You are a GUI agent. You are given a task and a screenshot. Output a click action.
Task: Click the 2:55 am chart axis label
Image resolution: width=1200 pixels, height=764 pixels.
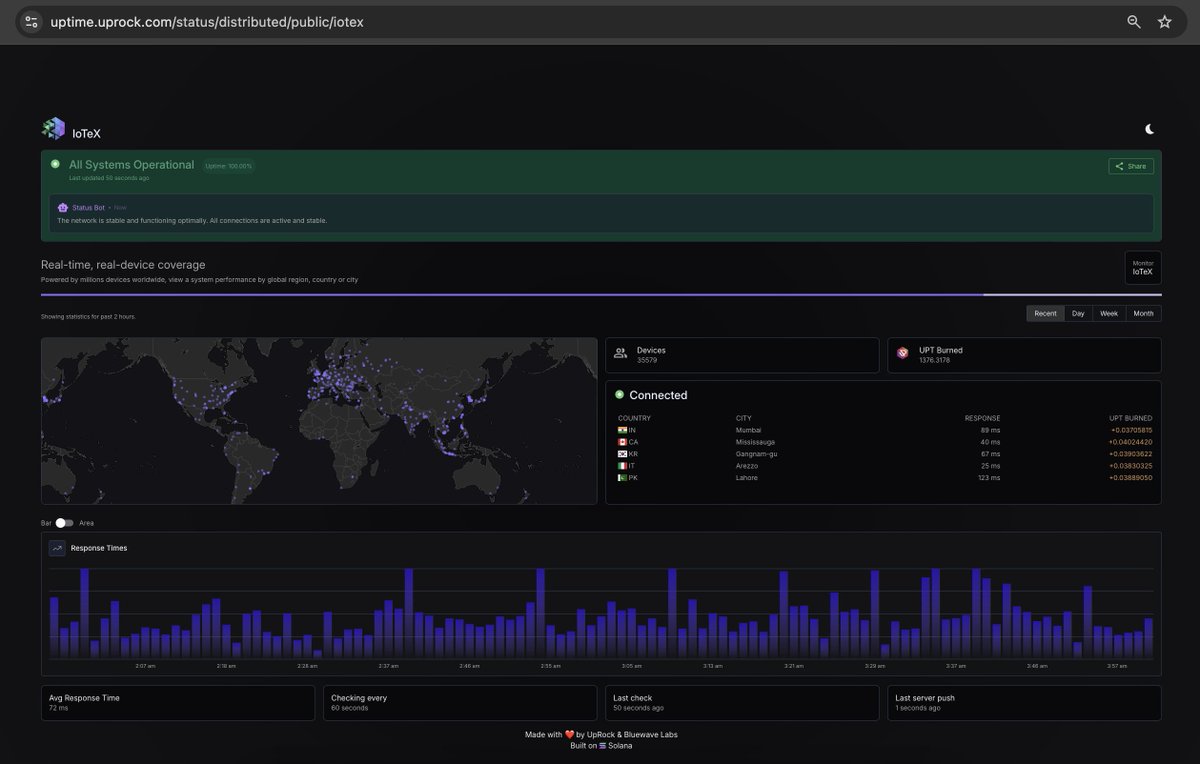click(x=550, y=666)
